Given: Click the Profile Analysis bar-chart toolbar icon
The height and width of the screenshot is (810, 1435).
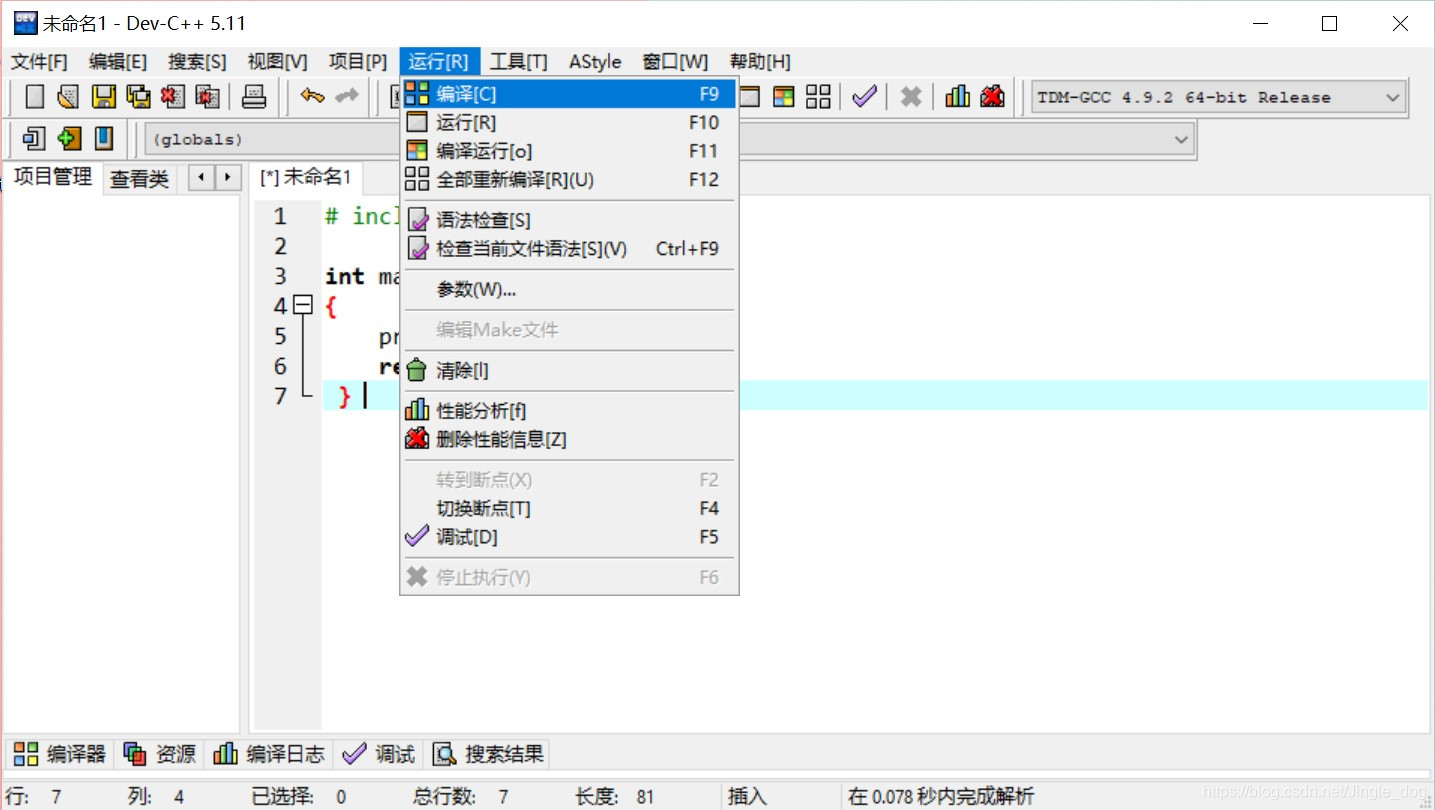Looking at the screenshot, I should (x=957, y=97).
